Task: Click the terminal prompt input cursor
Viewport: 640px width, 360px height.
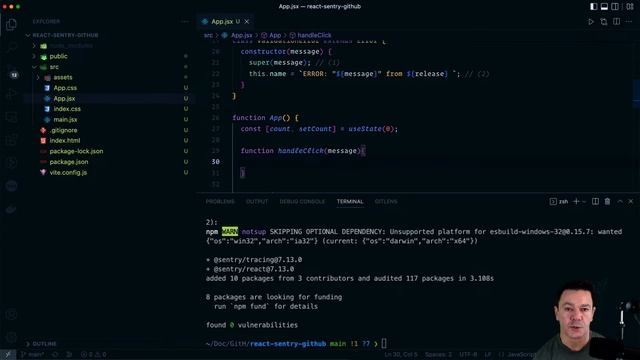Action: [x=384, y=344]
